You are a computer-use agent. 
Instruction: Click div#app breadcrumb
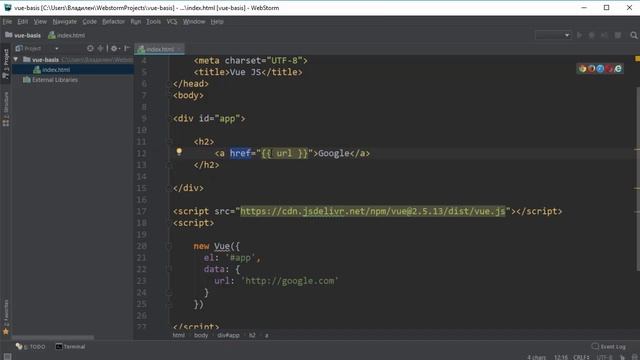[229, 335]
